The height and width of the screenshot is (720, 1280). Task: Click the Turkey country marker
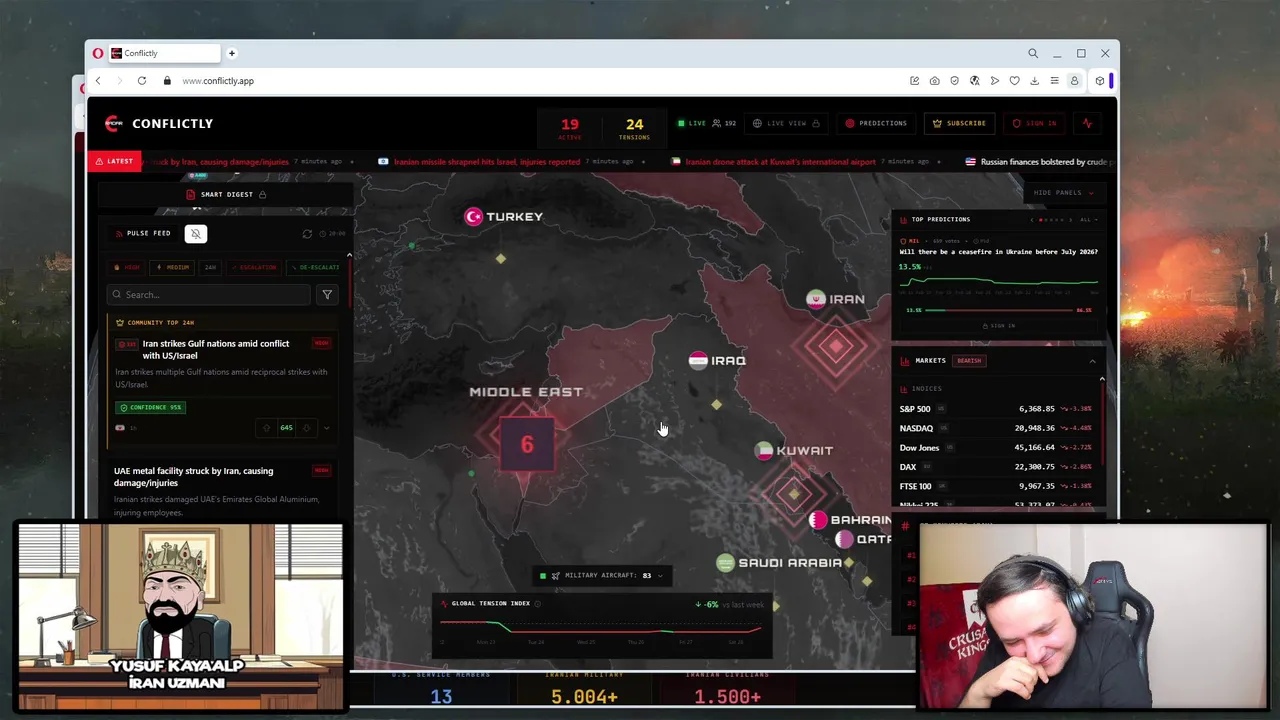tap(504, 216)
